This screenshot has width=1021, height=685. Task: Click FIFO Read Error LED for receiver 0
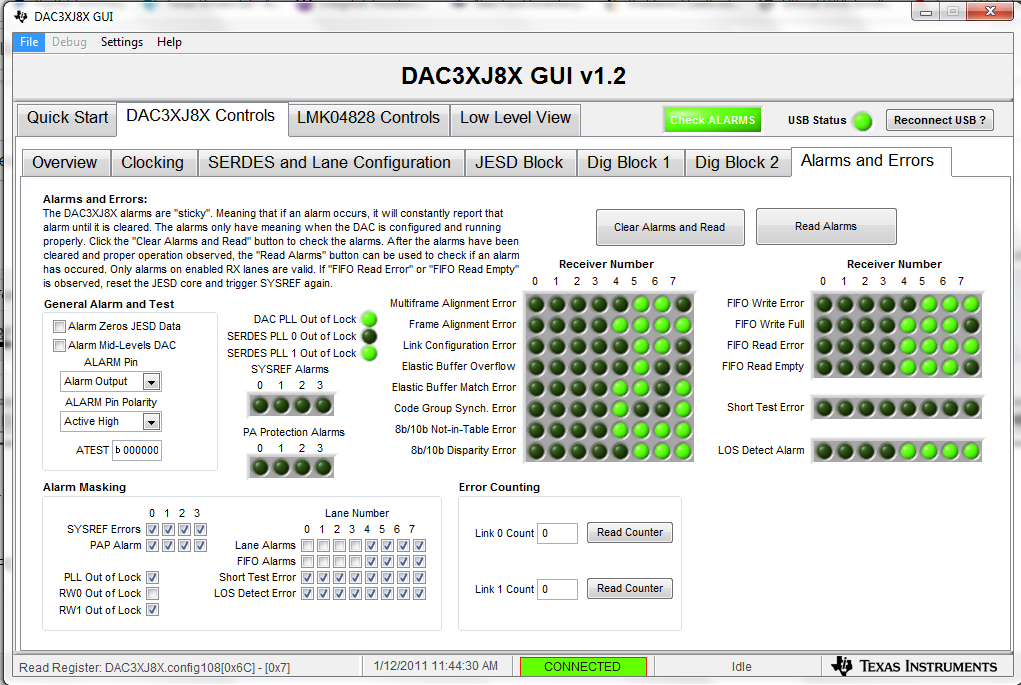tap(824, 346)
